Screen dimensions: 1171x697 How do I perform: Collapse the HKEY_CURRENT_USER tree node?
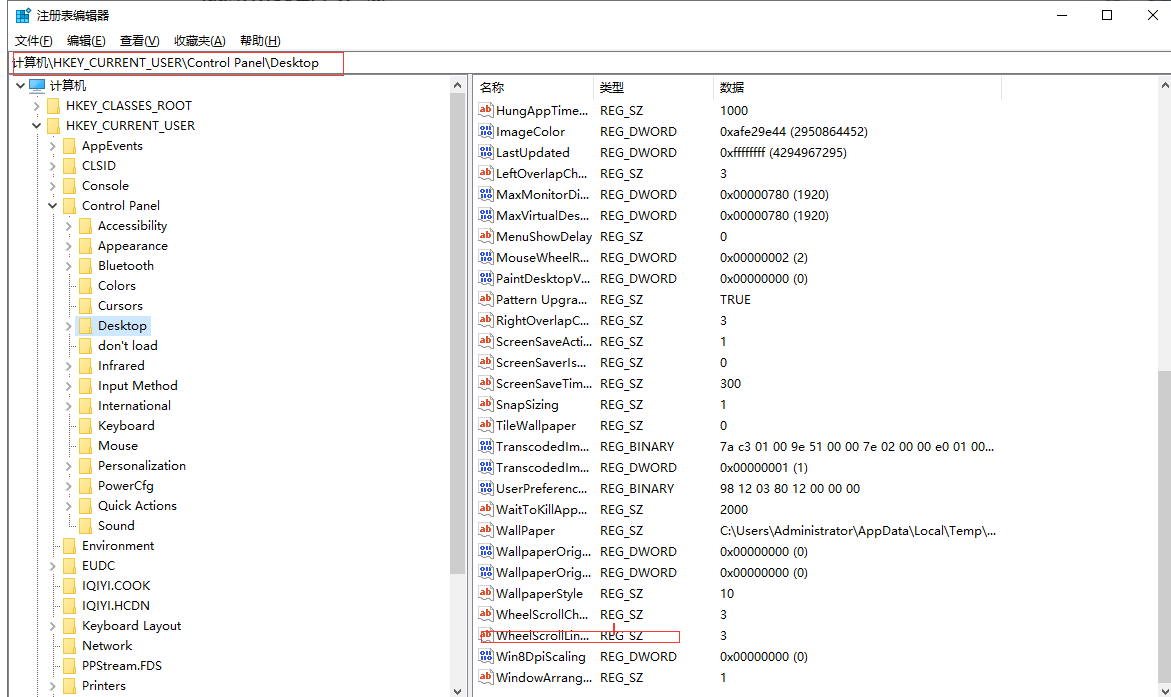(x=37, y=126)
